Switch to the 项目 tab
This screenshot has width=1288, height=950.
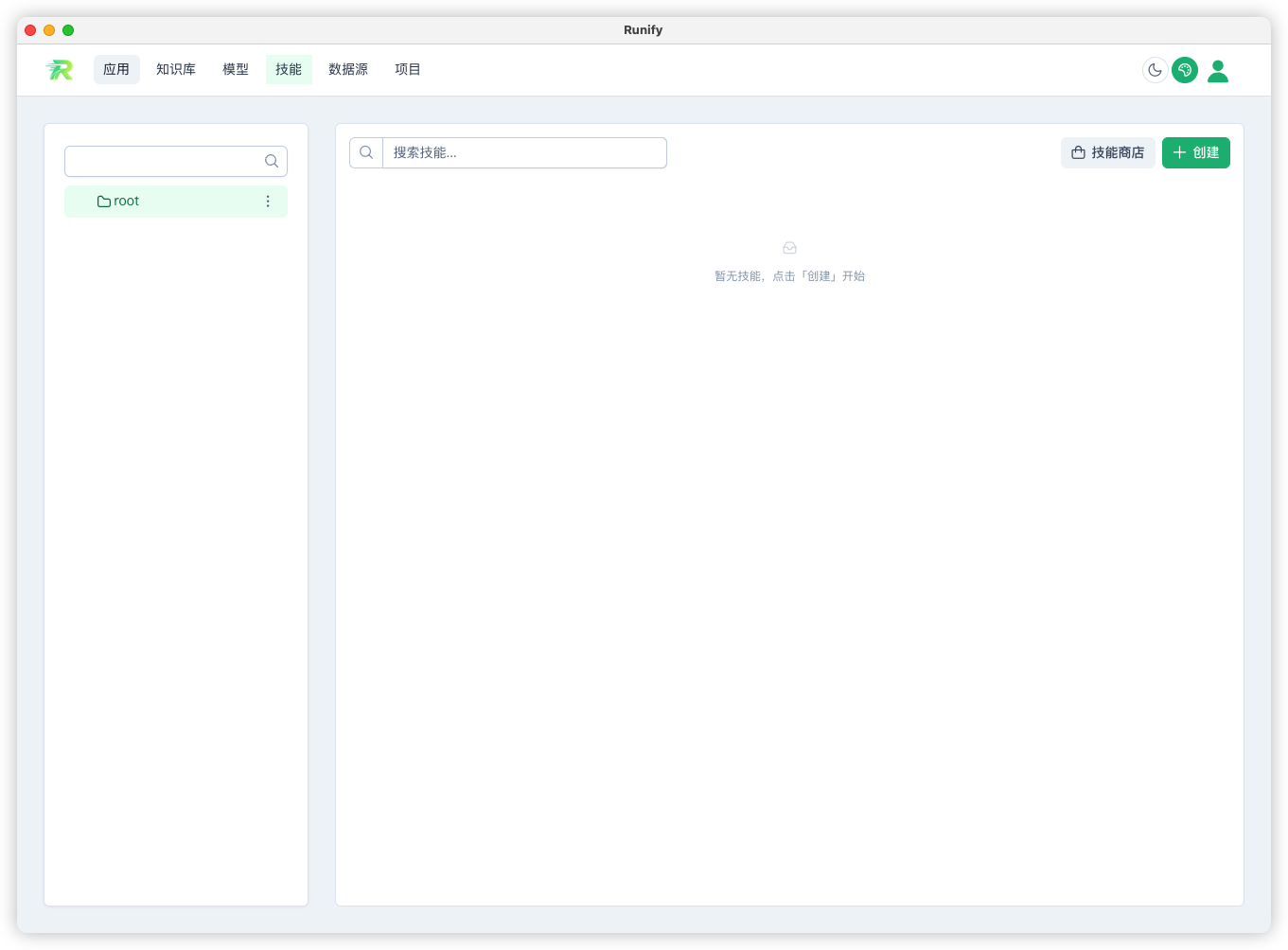click(408, 69)
